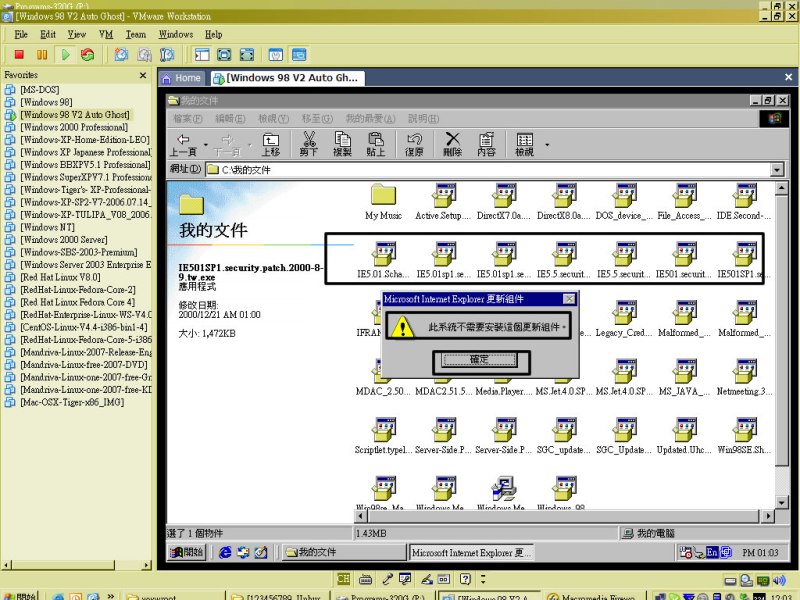Launch Internet Explorer from quick launch
The image size is (800, 600).
[x=225, y=552]
